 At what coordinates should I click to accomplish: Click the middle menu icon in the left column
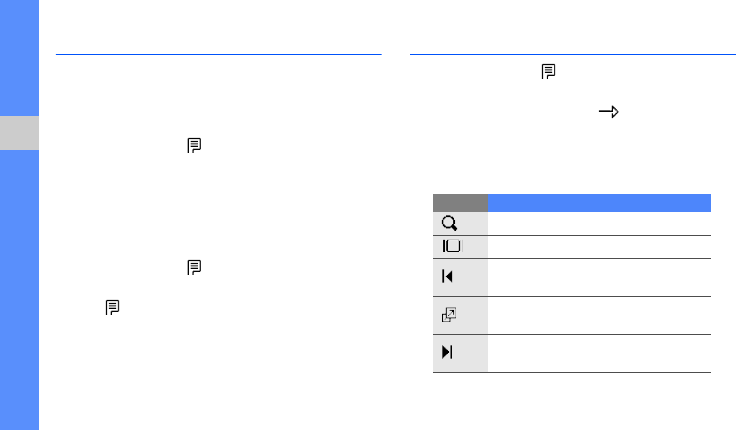193,267
